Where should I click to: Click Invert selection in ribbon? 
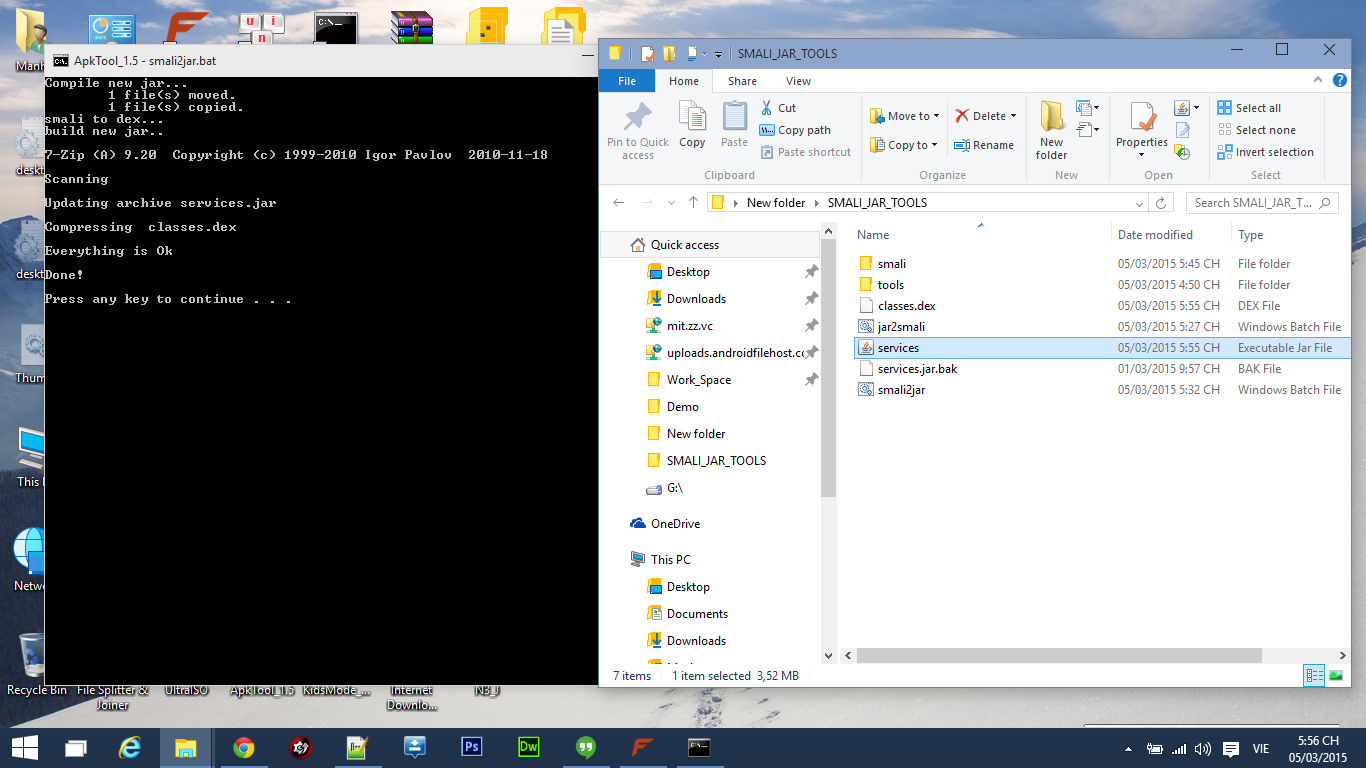pyautogui.click(x=1266, y=152)
